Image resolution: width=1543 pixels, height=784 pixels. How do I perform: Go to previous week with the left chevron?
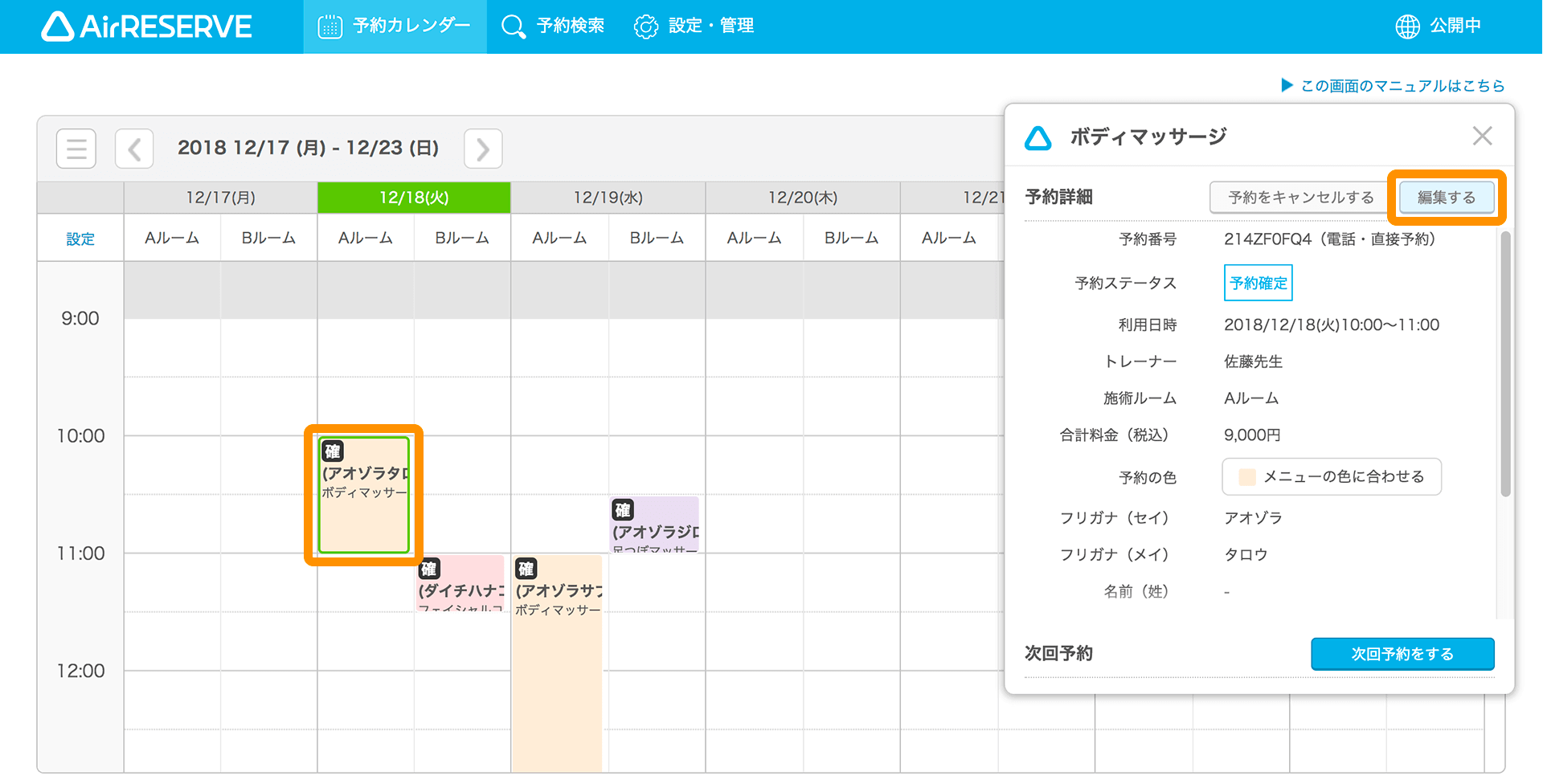(x=133, y=148)
